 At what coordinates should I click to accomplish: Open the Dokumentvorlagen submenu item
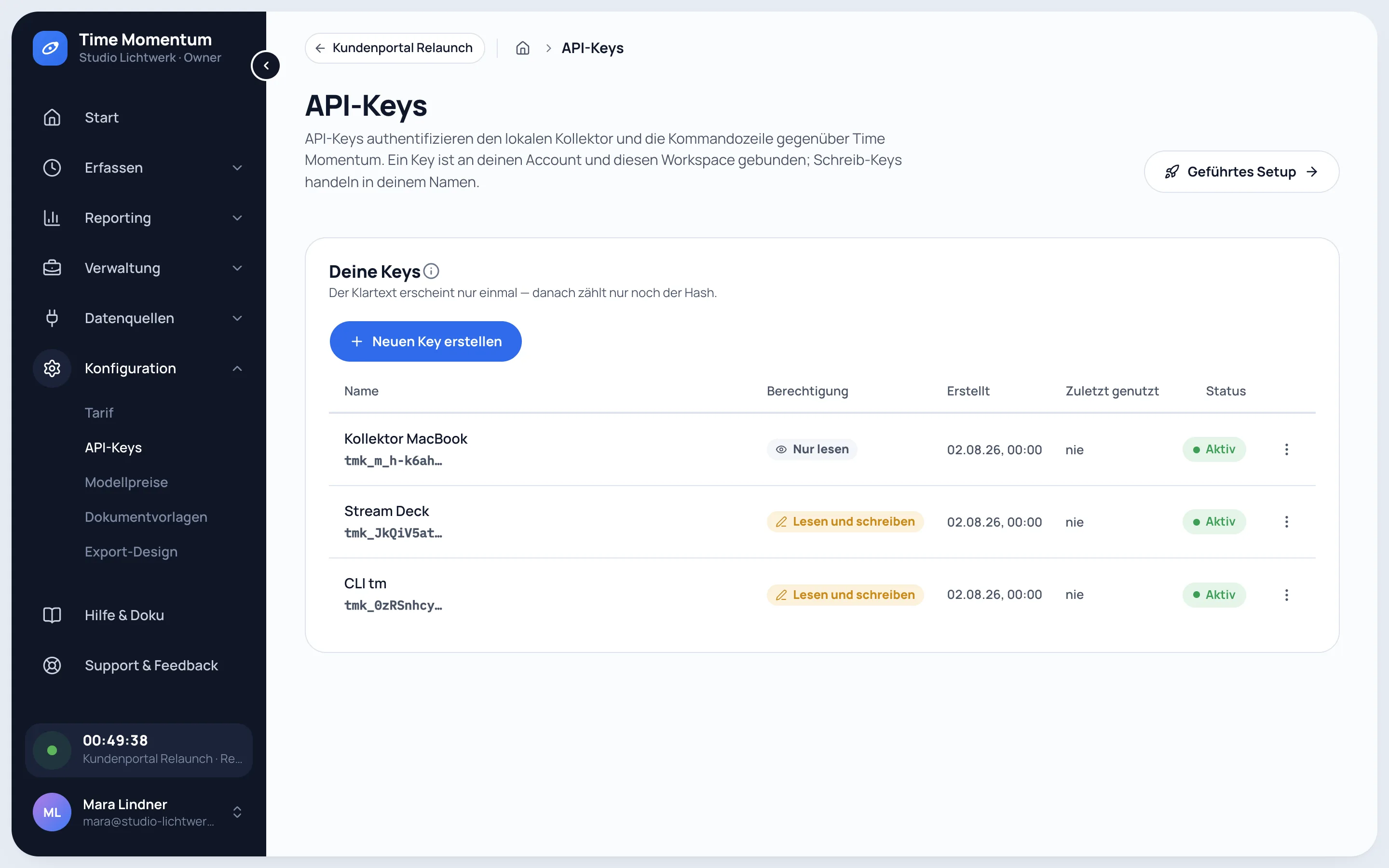(x=146, y=517)
